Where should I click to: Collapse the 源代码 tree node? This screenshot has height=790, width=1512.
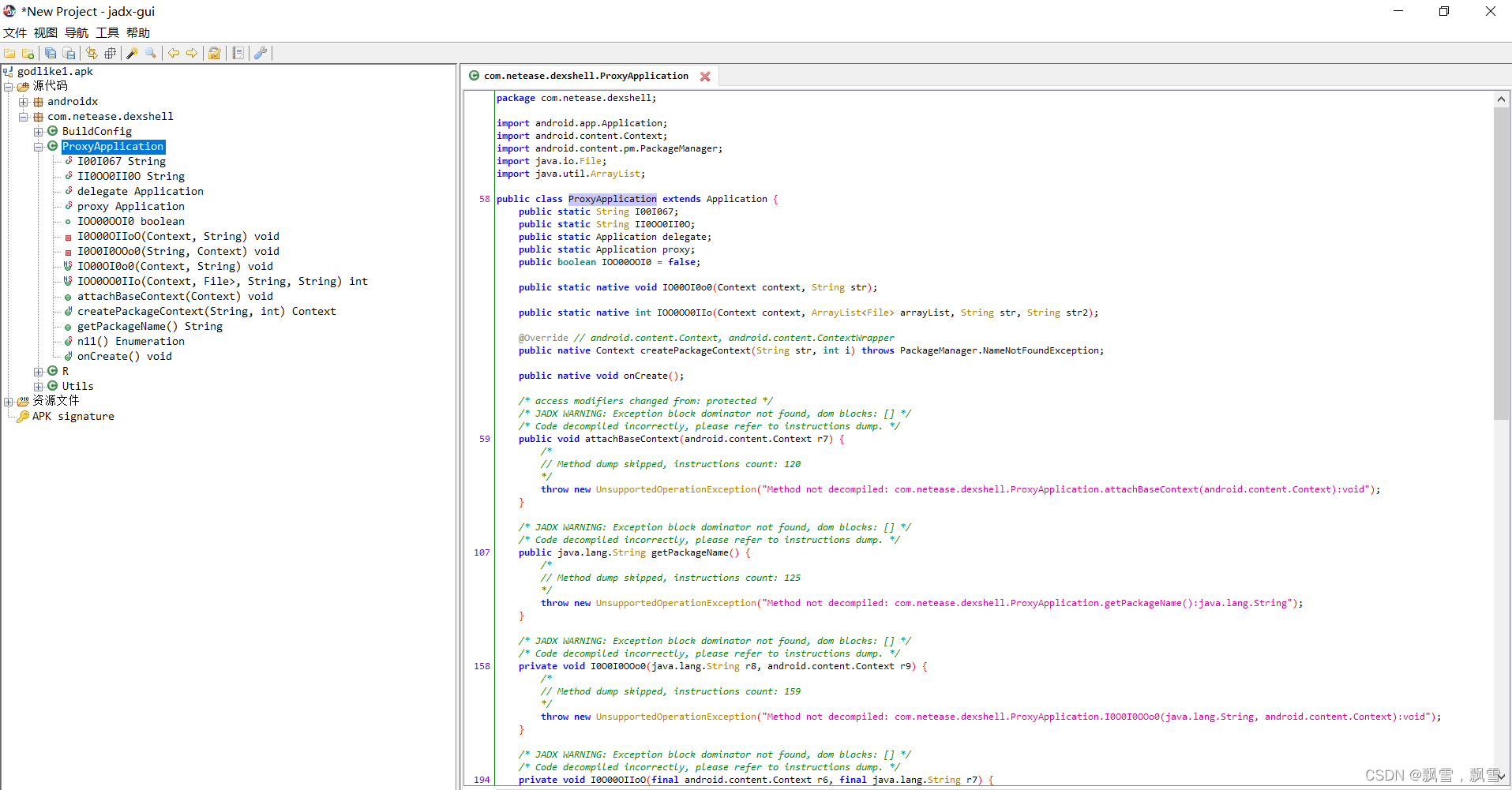click(x=8, y=87)
